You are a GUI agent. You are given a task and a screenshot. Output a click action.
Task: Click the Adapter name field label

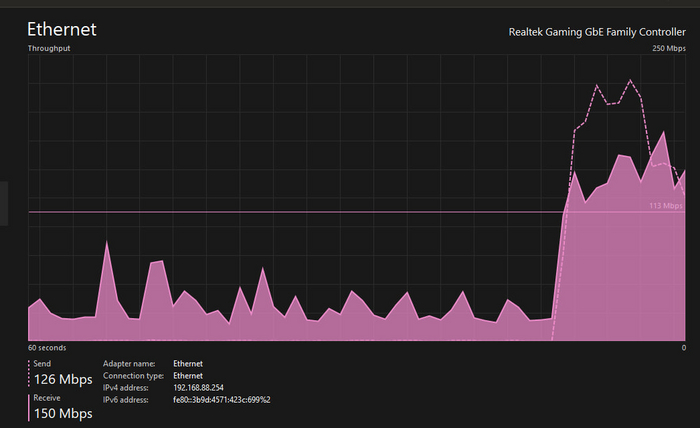(x=129, y=363)
